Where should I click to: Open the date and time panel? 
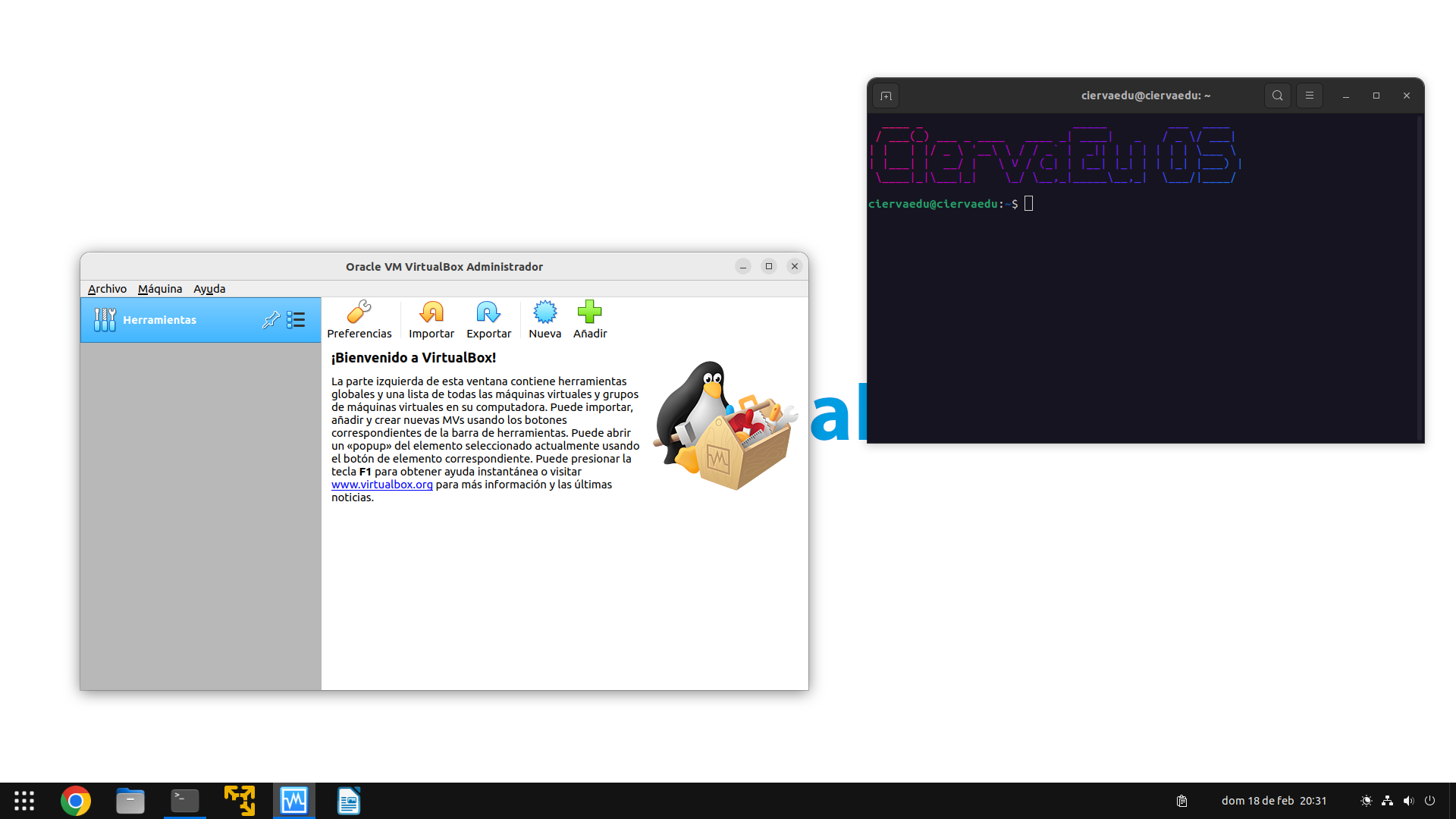click(x=1274, y=801)
